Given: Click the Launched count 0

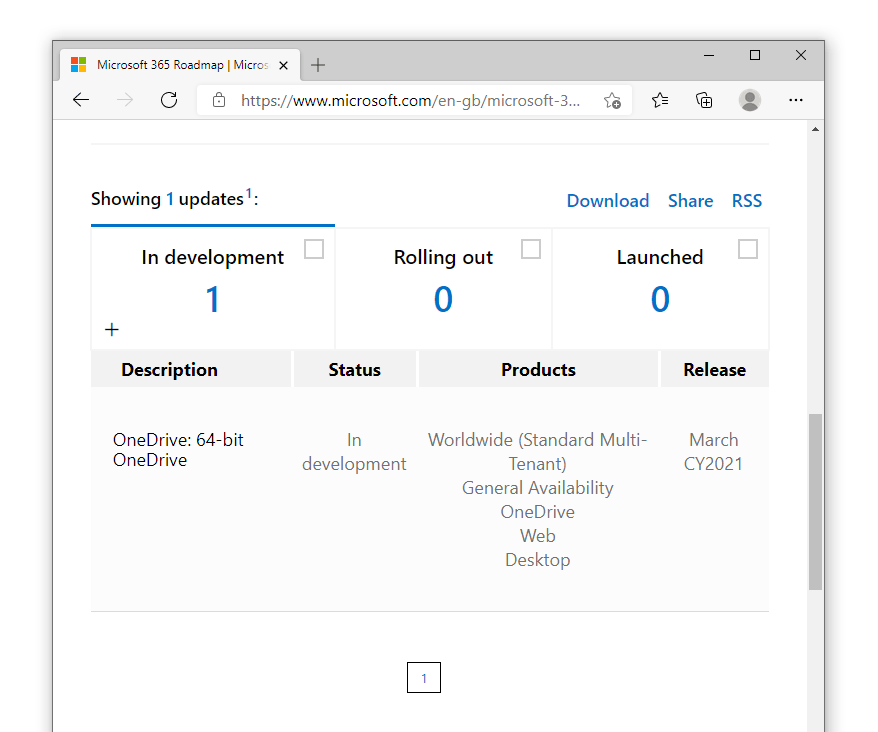Looking at the screenshot, I should 660,299.
